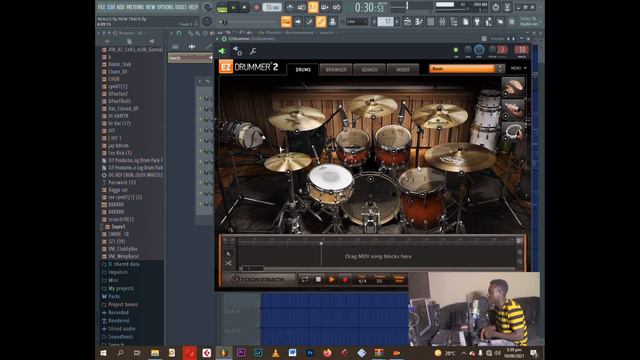
Task: Switch to the DRUMS tab in EZdrummer
Action: tap(303, 69)
